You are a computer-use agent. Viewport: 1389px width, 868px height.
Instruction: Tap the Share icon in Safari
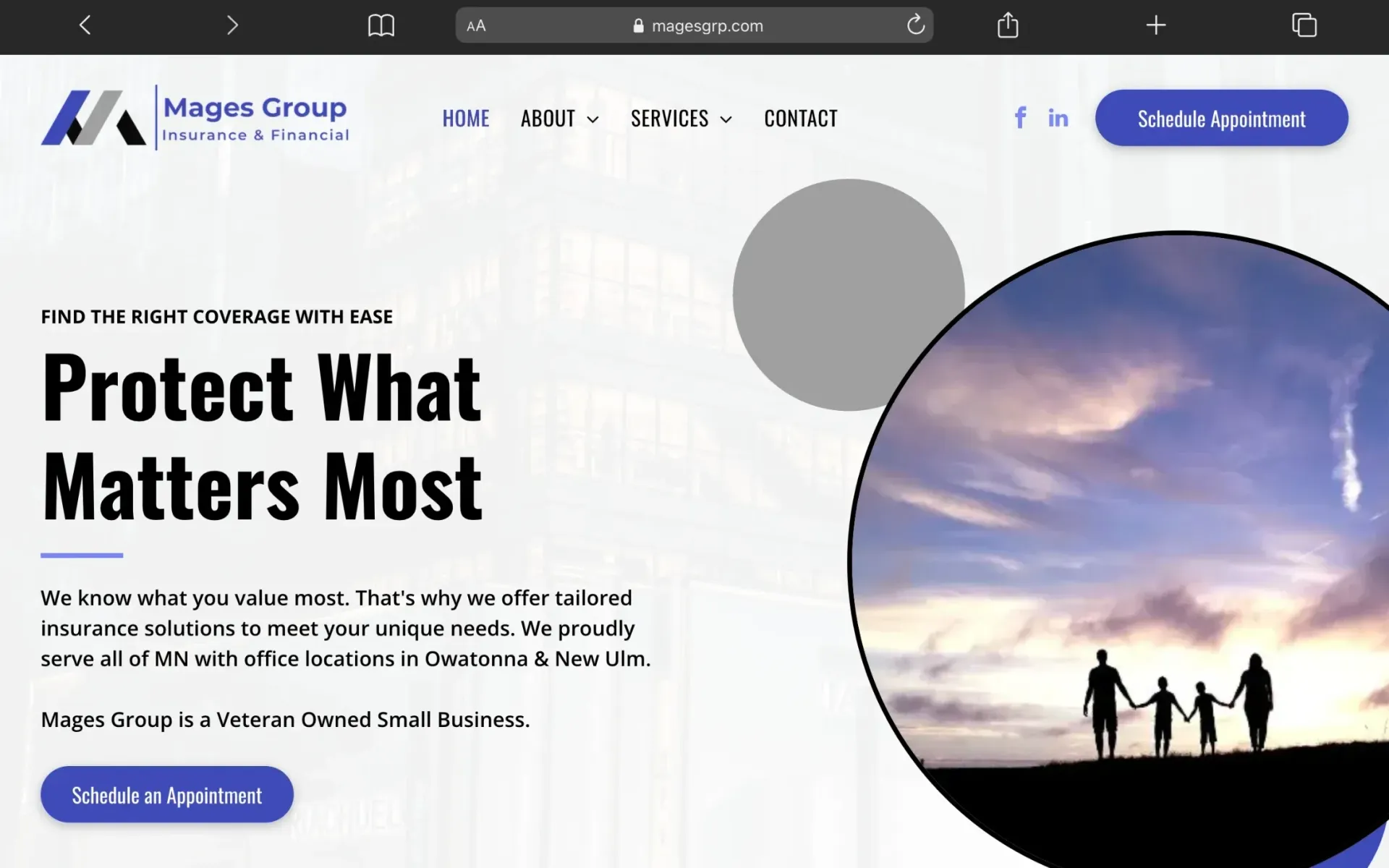[1006, 25]
